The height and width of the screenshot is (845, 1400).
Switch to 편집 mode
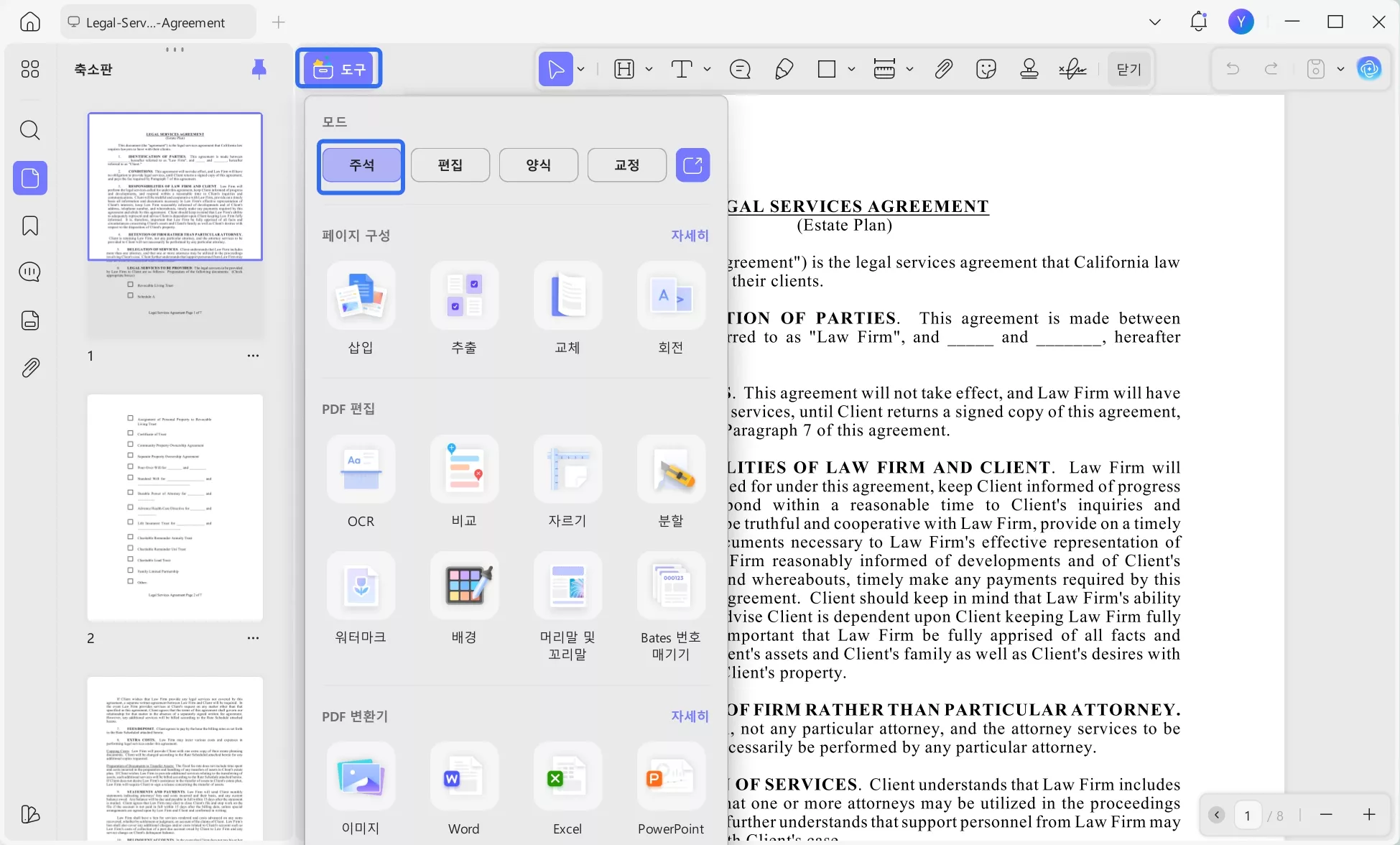click(x=450, y=165)
